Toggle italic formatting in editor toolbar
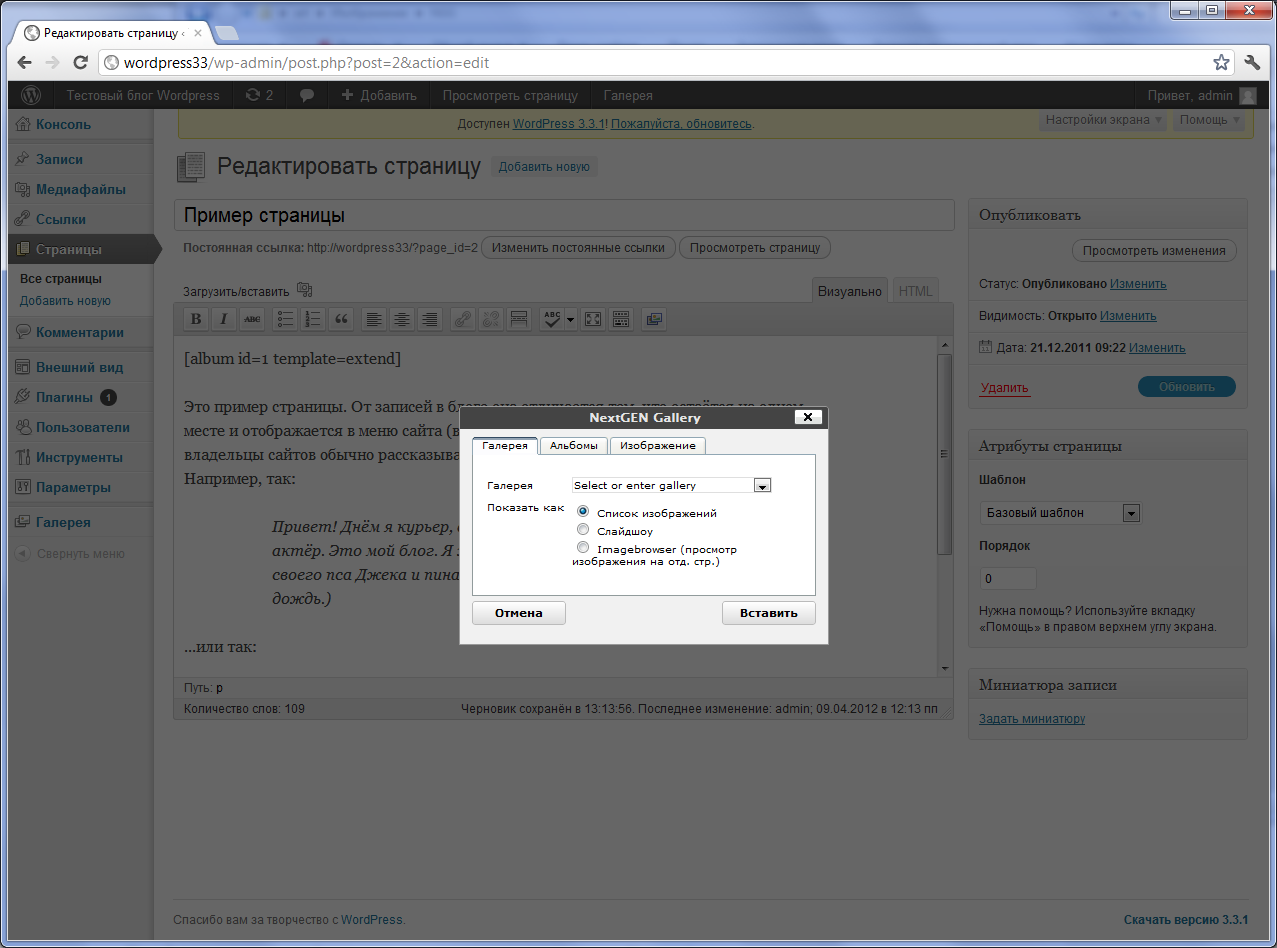The width and height of the screenshot is (1277, 948). 224,320
